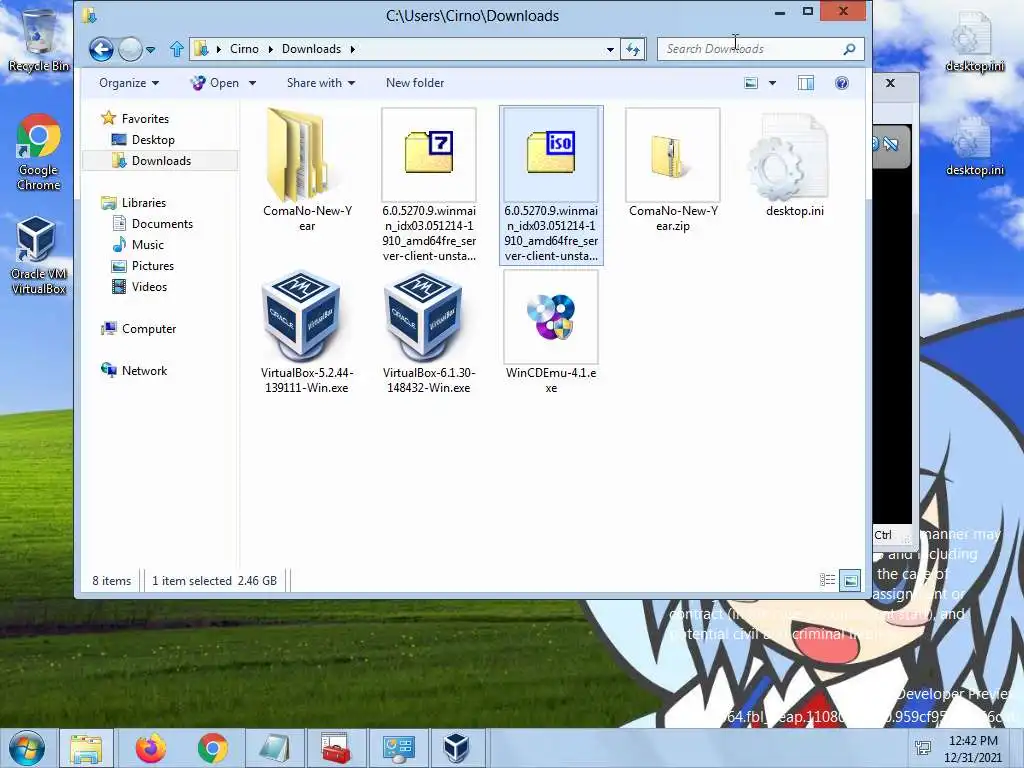Open Explorer help button
The image size is (1024, 768).
[x=842, y=83]
